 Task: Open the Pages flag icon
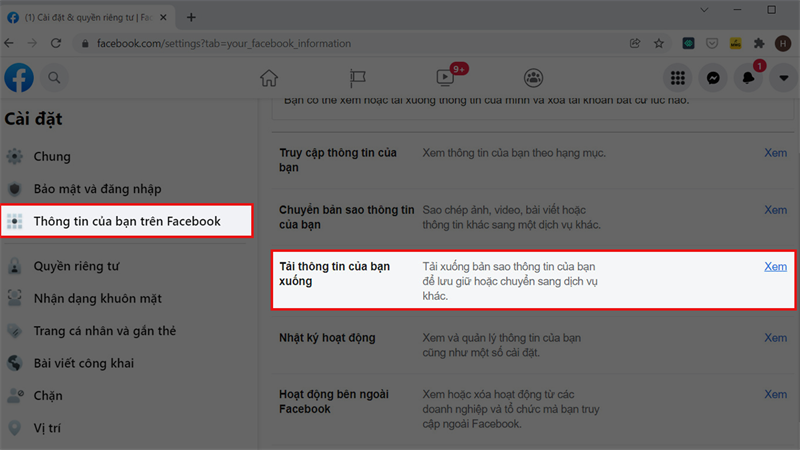tap(357, 78)
